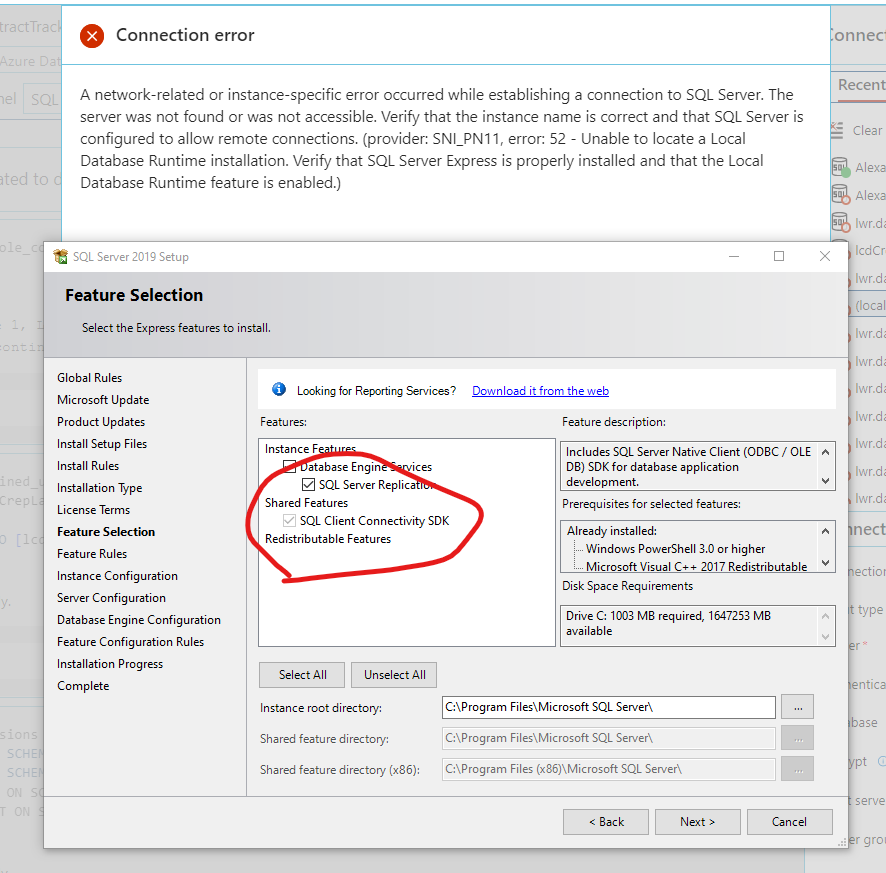The width and height of the screenshot is (886, 873).
Task: Select the License Terms step
Action: click(93, 510)
